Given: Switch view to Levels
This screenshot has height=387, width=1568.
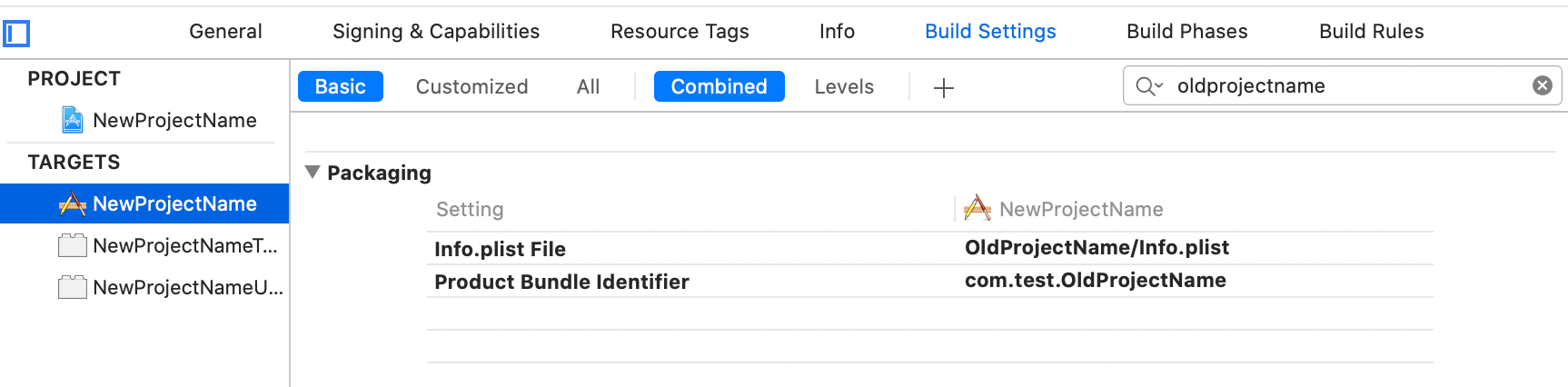Looking at the screenshot, I should (x=844, y=86).
